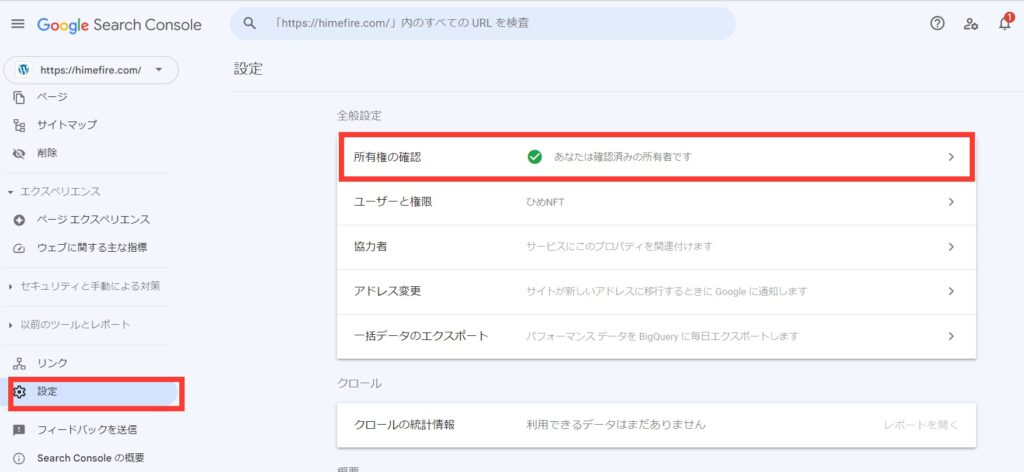Select 設定 in the sidebar
Screen dimensions: 1024x472
(x=91, y=392)
